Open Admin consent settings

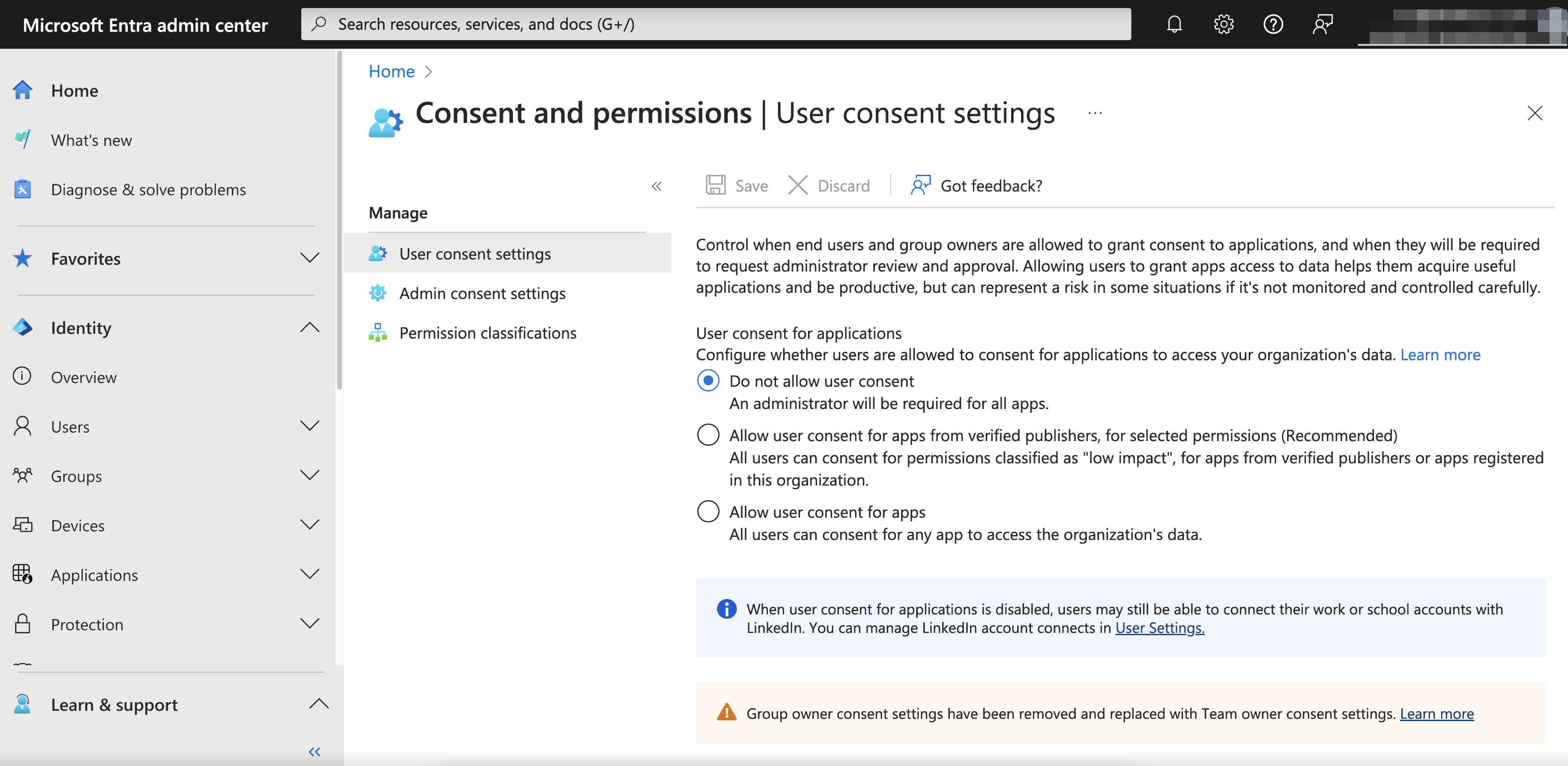pyautogui.click(x=481, y=293)
